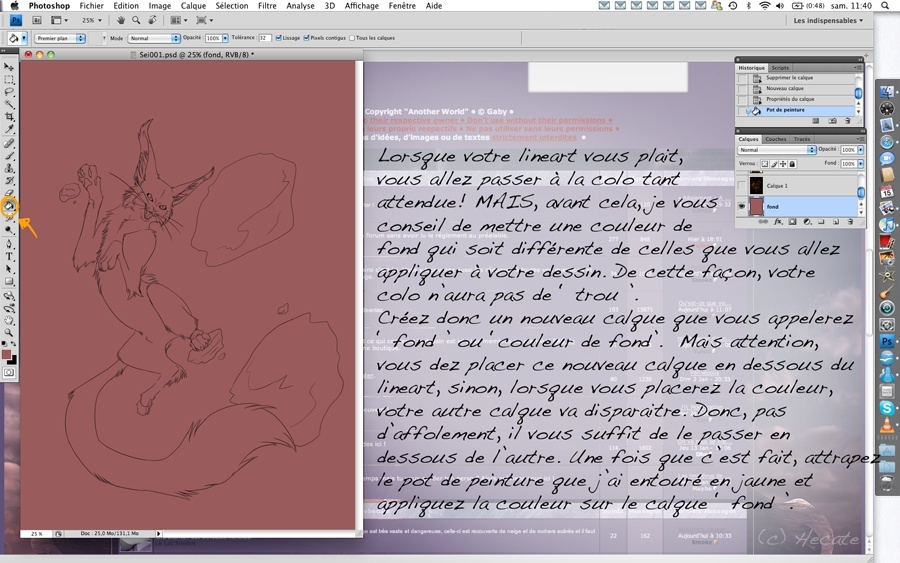Select the Brush tool
The image size is (900, 563).
tap(9, 156)
